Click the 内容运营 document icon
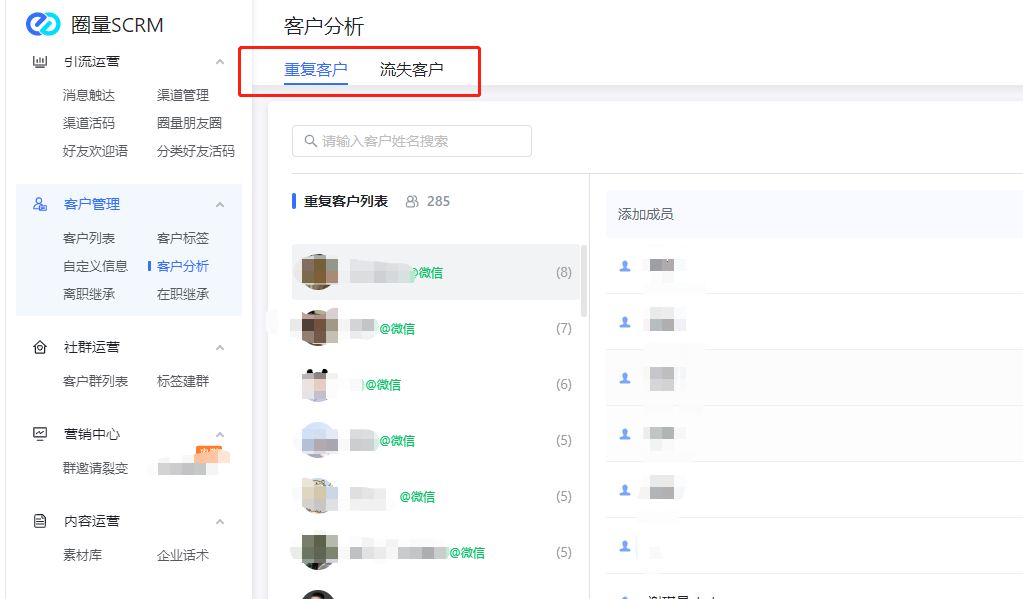 coord(40,521)
